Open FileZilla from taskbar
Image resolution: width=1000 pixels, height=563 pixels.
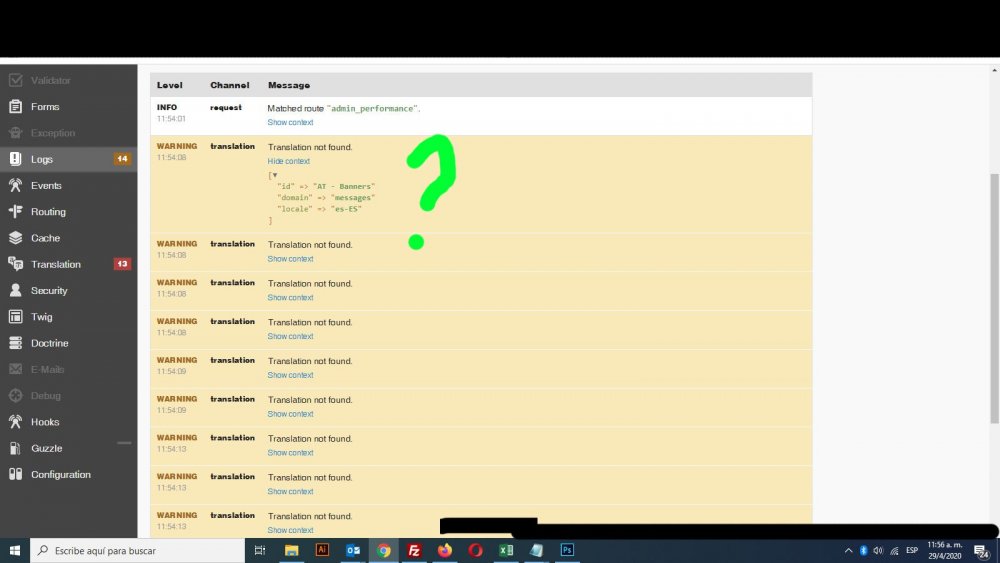pyautogui.click(x=414, y=550)
